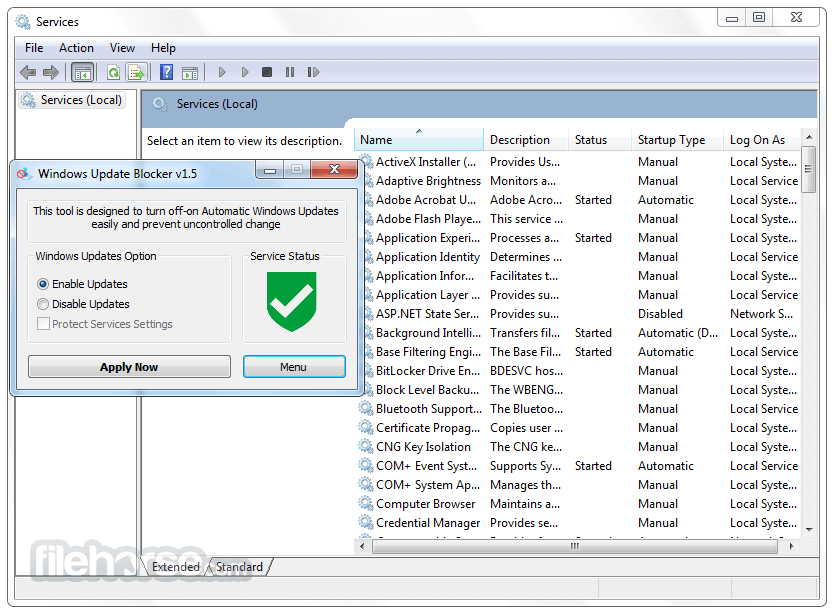Click the green shield Service Status icon
The height and width of the screenshot is (612, 834).
tap(291, 301)
